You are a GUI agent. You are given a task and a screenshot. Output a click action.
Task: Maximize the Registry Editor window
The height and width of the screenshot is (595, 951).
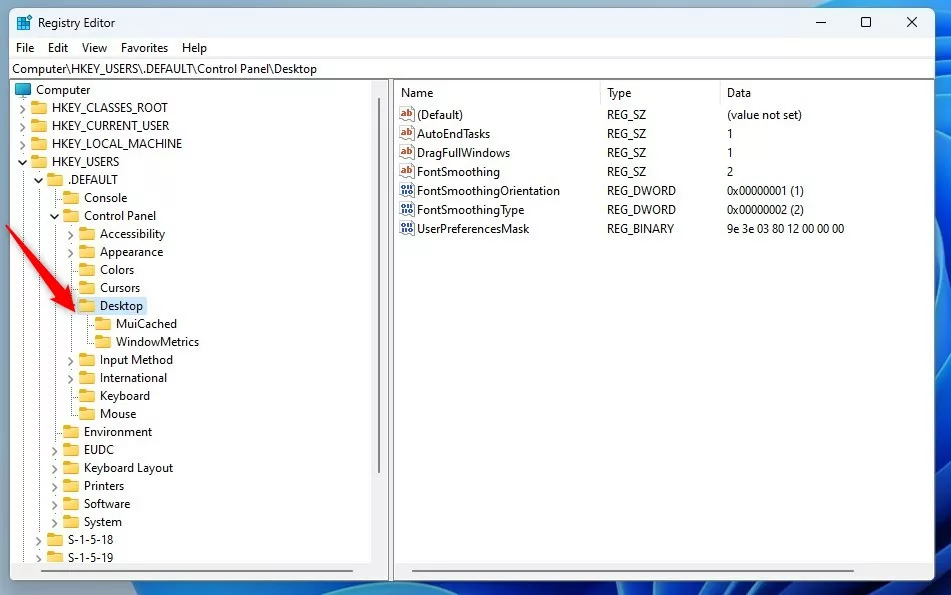pos(865,22)
